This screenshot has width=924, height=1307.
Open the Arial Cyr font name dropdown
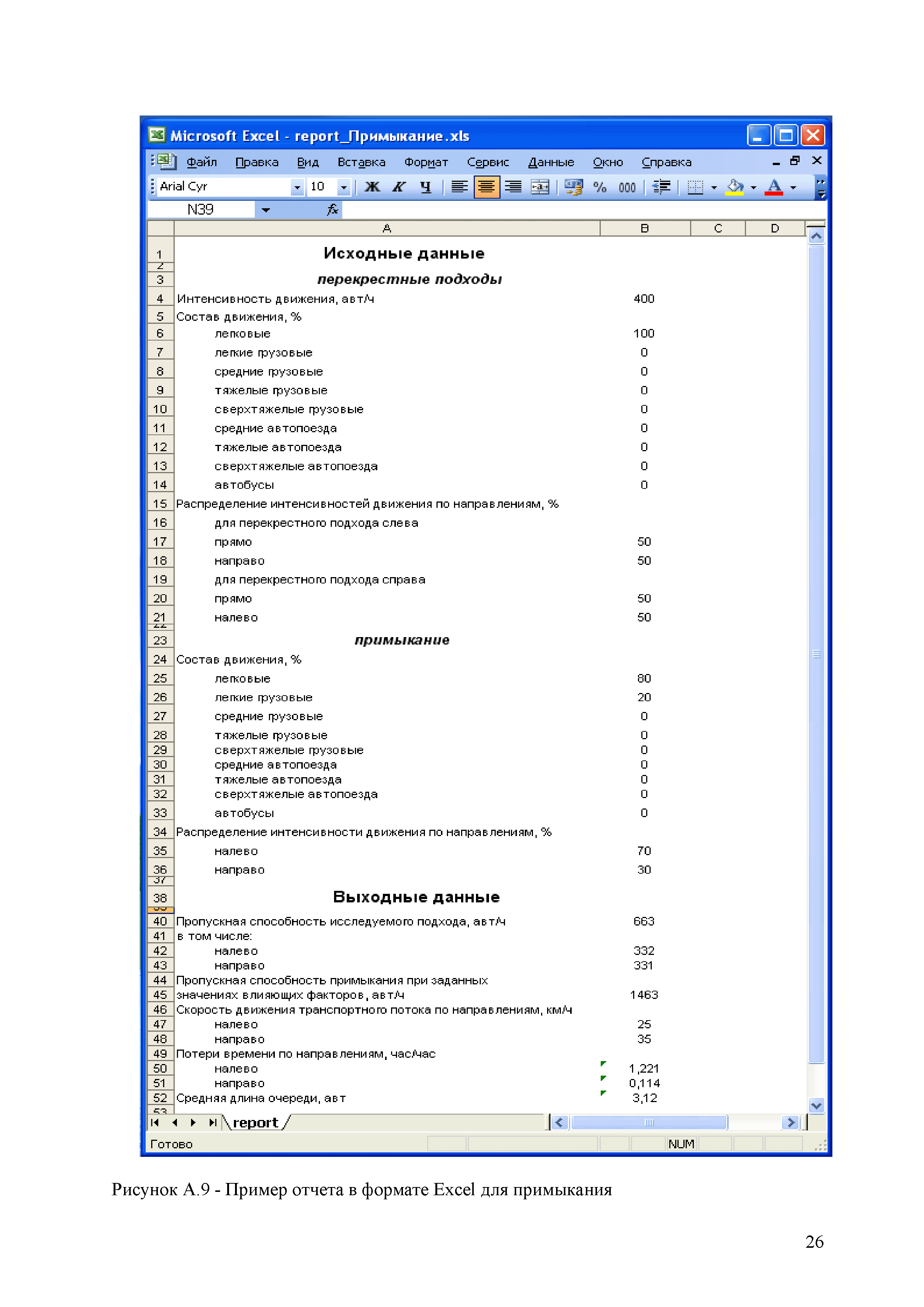[x=297, y=187]
